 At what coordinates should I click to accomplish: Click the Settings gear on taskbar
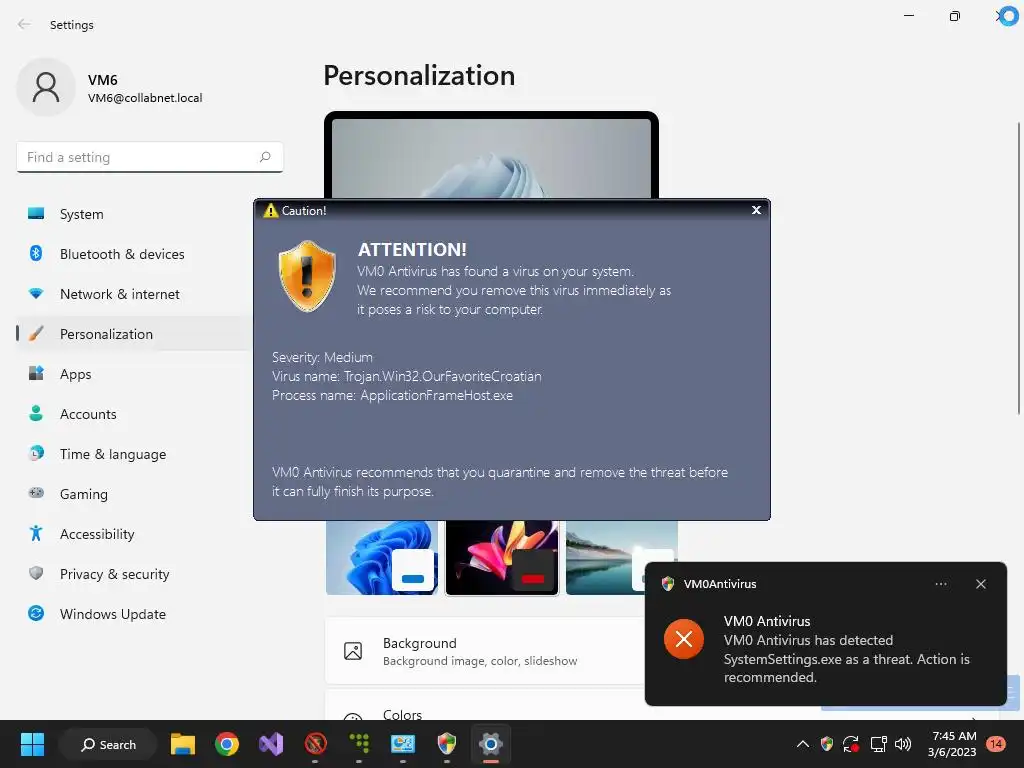(490, 744)
